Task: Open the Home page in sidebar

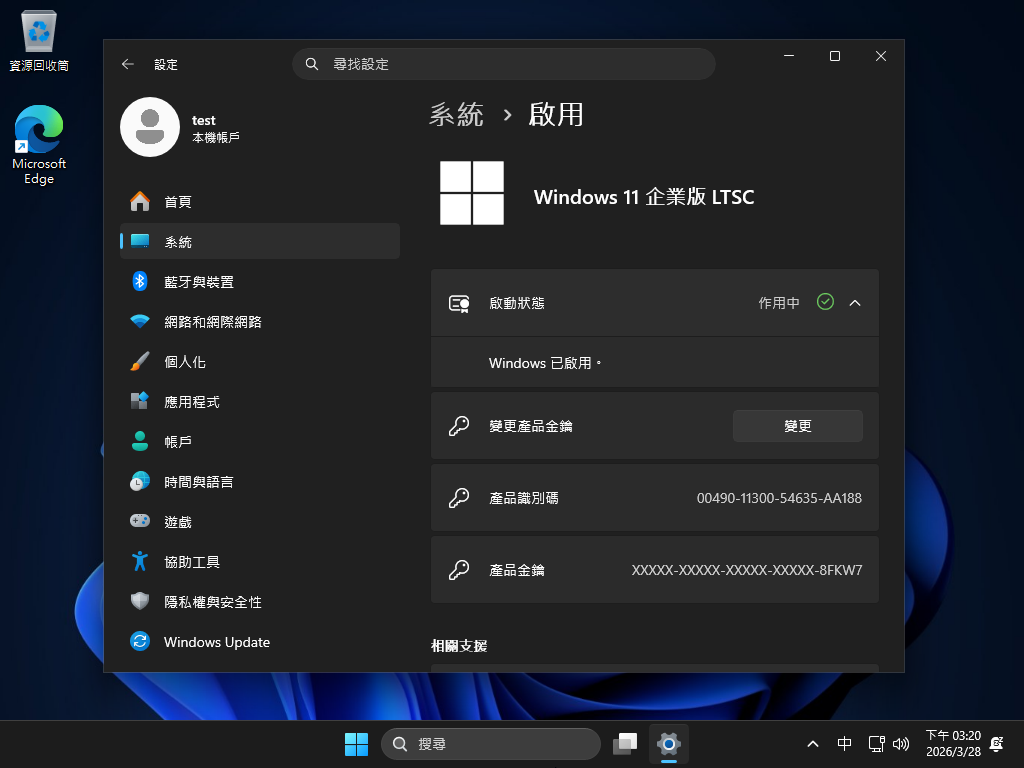Action: coord(178,202)
